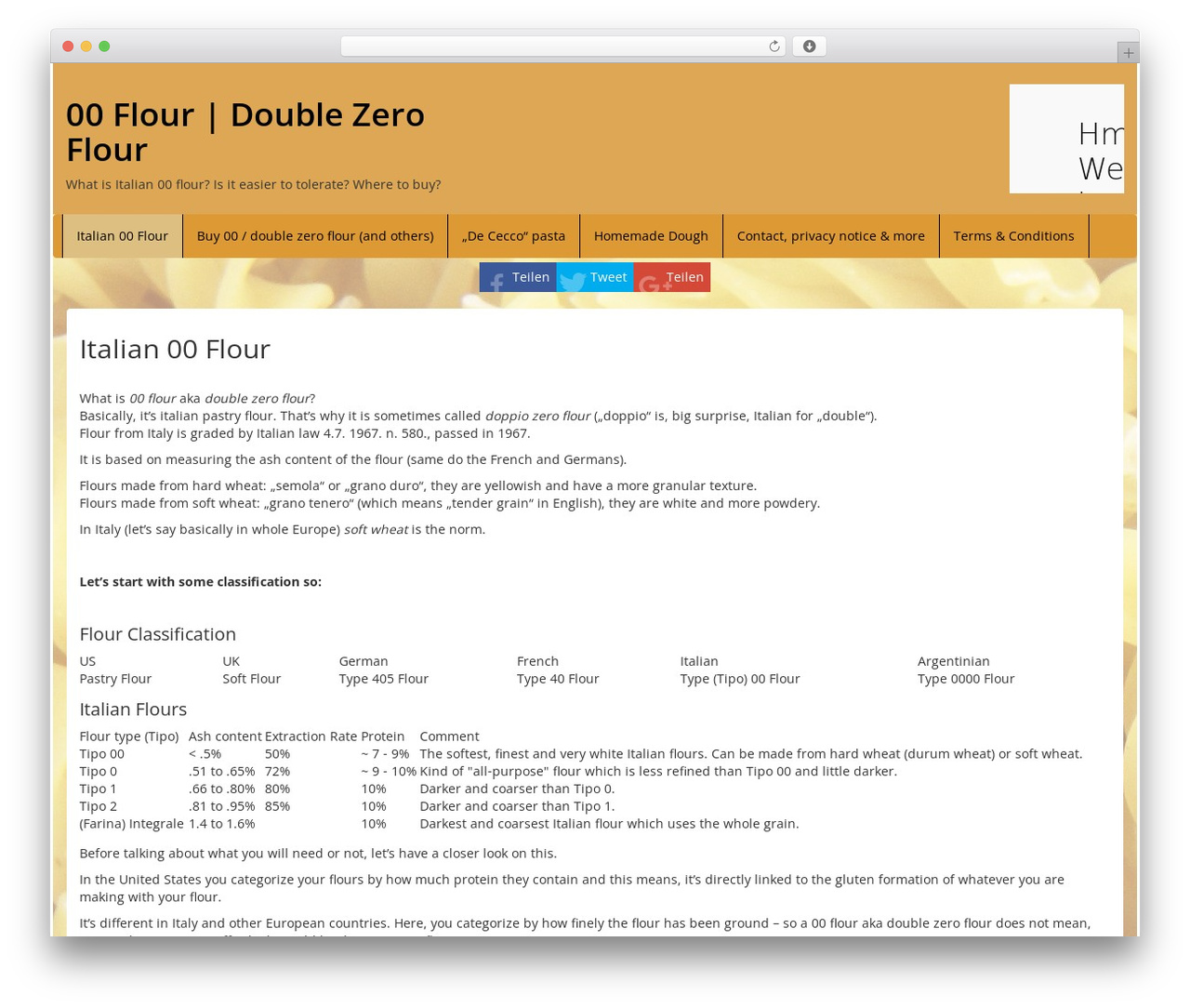The width and height of the screenshot is (1190, 1008).
Task: Click the Italian 00 Flour page heading
Action: [175, 349]
